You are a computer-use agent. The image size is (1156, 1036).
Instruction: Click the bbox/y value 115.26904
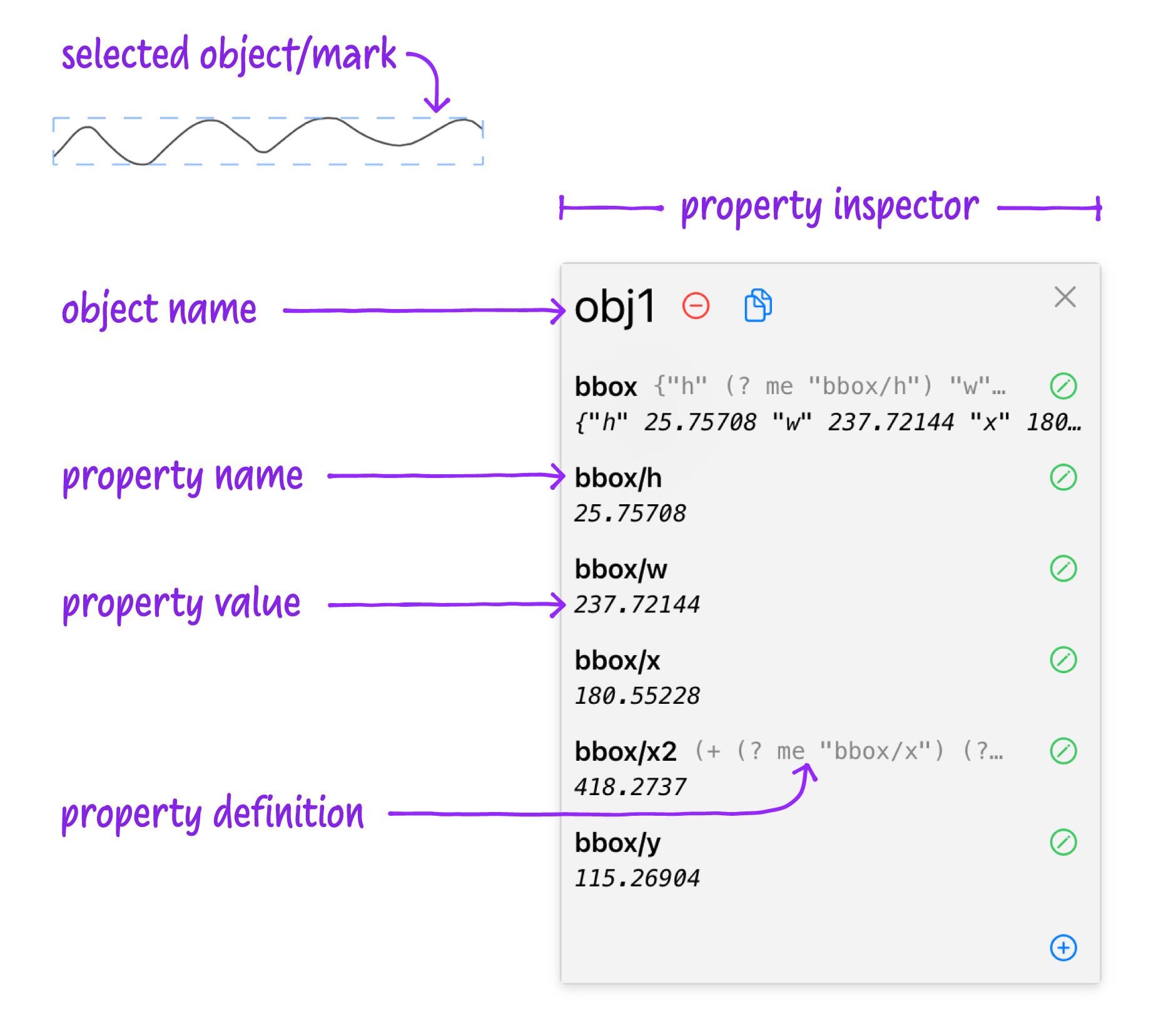click(x=637, y=878)
